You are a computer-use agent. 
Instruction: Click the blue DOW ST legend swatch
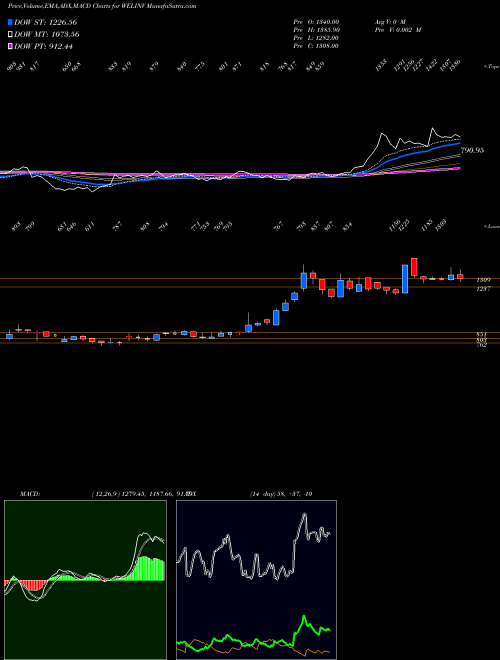coord(11,22)
